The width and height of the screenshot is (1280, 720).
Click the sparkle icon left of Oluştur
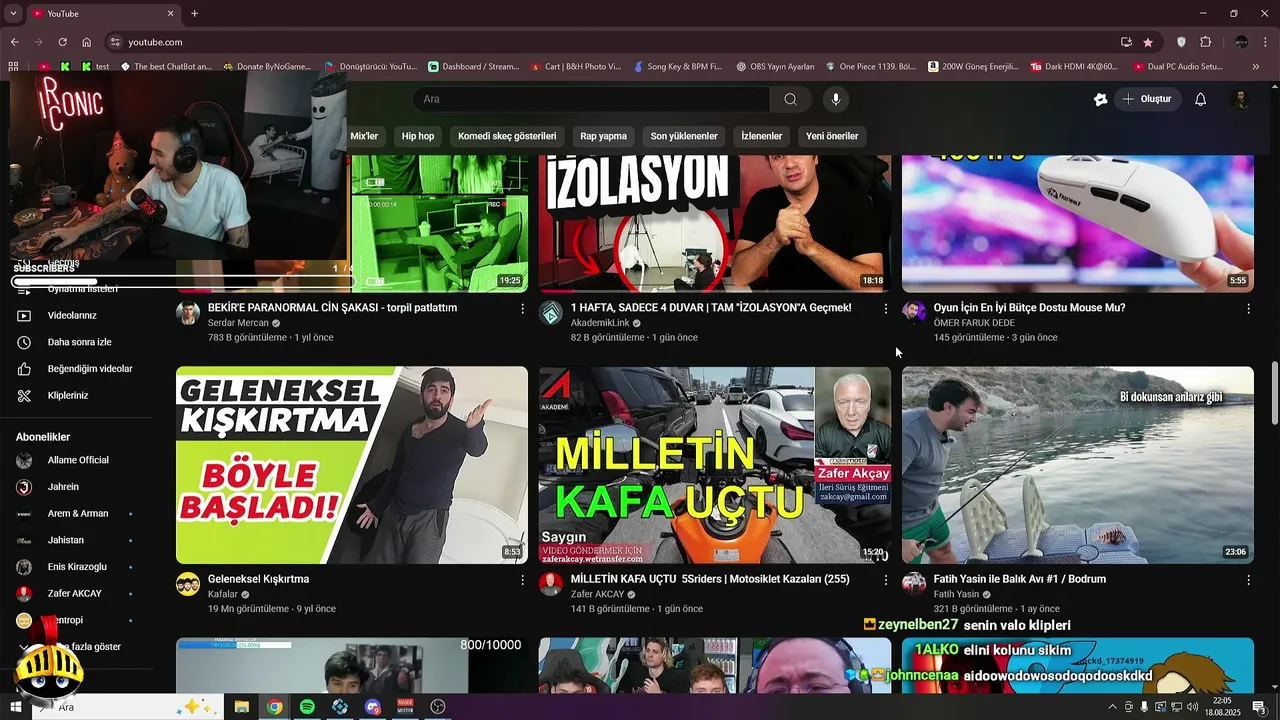1100,99
